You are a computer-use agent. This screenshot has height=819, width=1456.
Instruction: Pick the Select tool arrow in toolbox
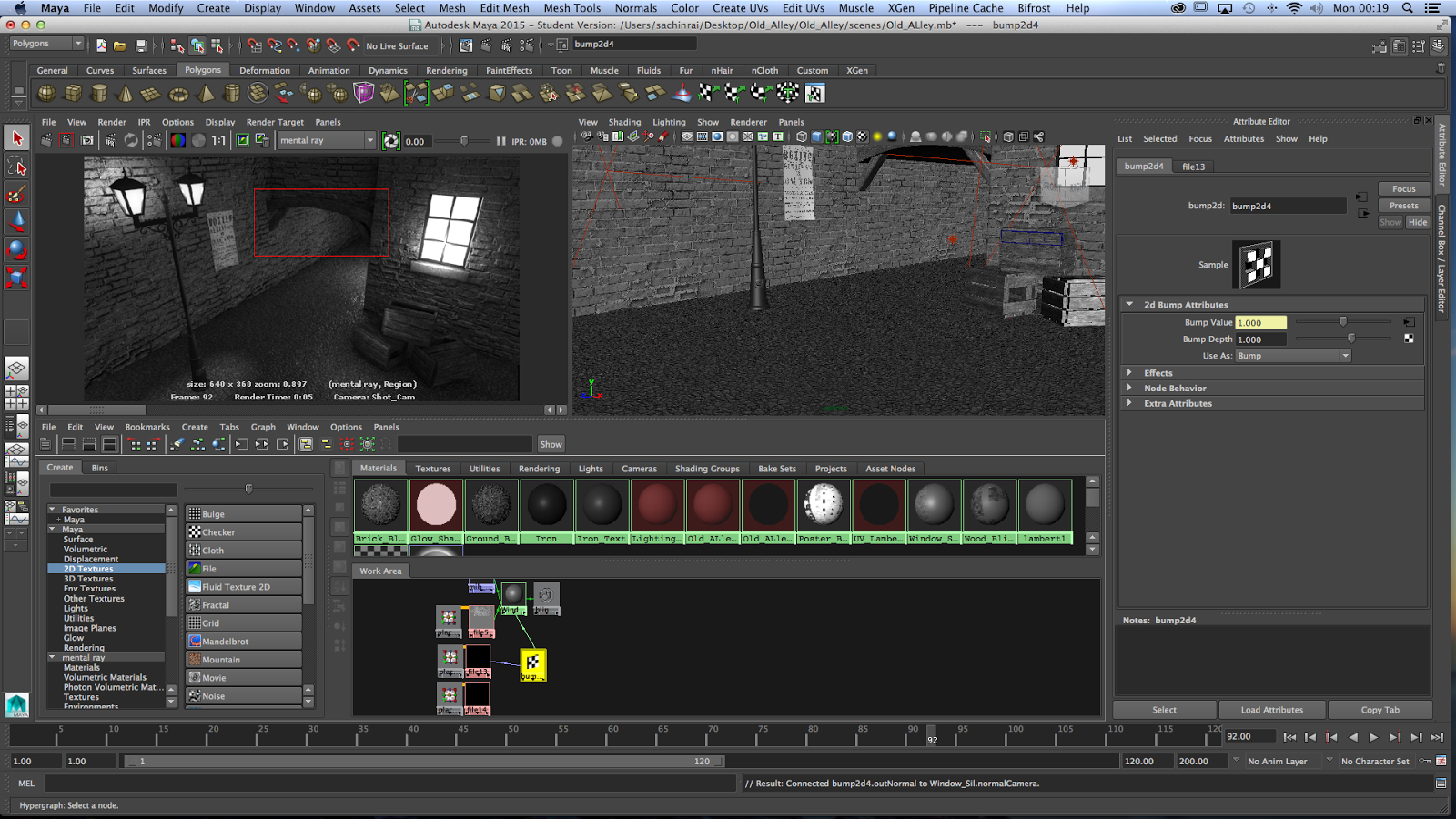click(x=16, y=138)
